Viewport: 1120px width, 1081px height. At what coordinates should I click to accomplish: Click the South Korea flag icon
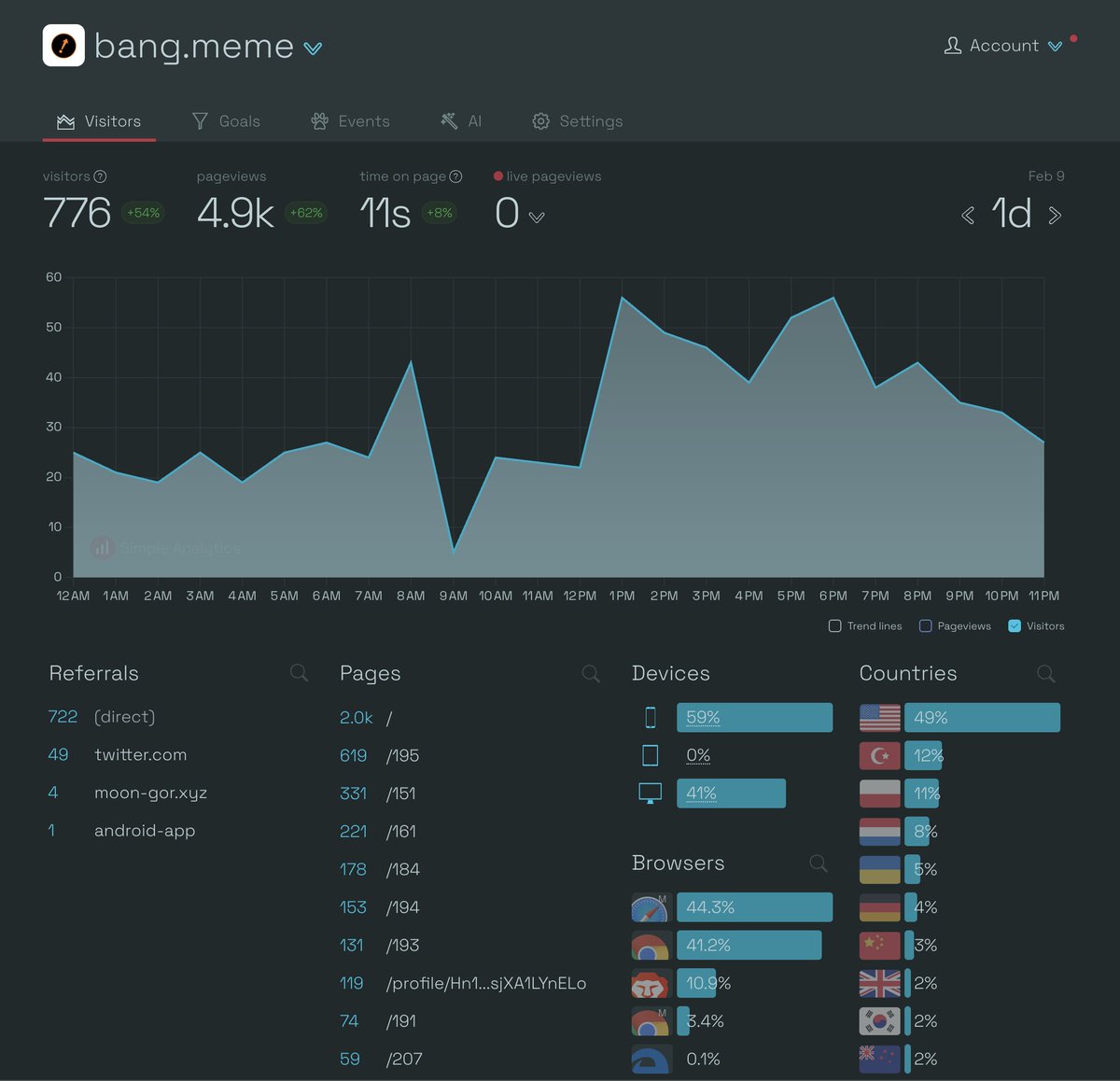coord(879,1021)
